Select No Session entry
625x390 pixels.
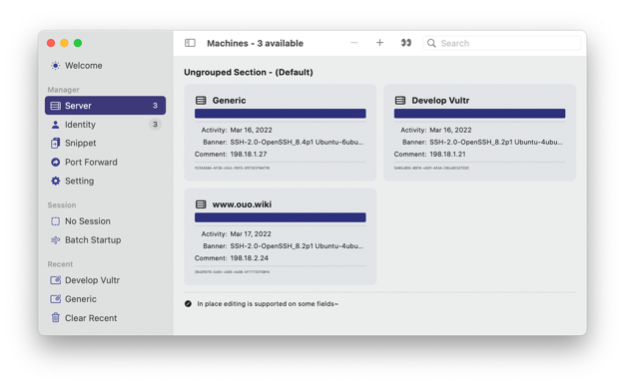click(105, 221)
